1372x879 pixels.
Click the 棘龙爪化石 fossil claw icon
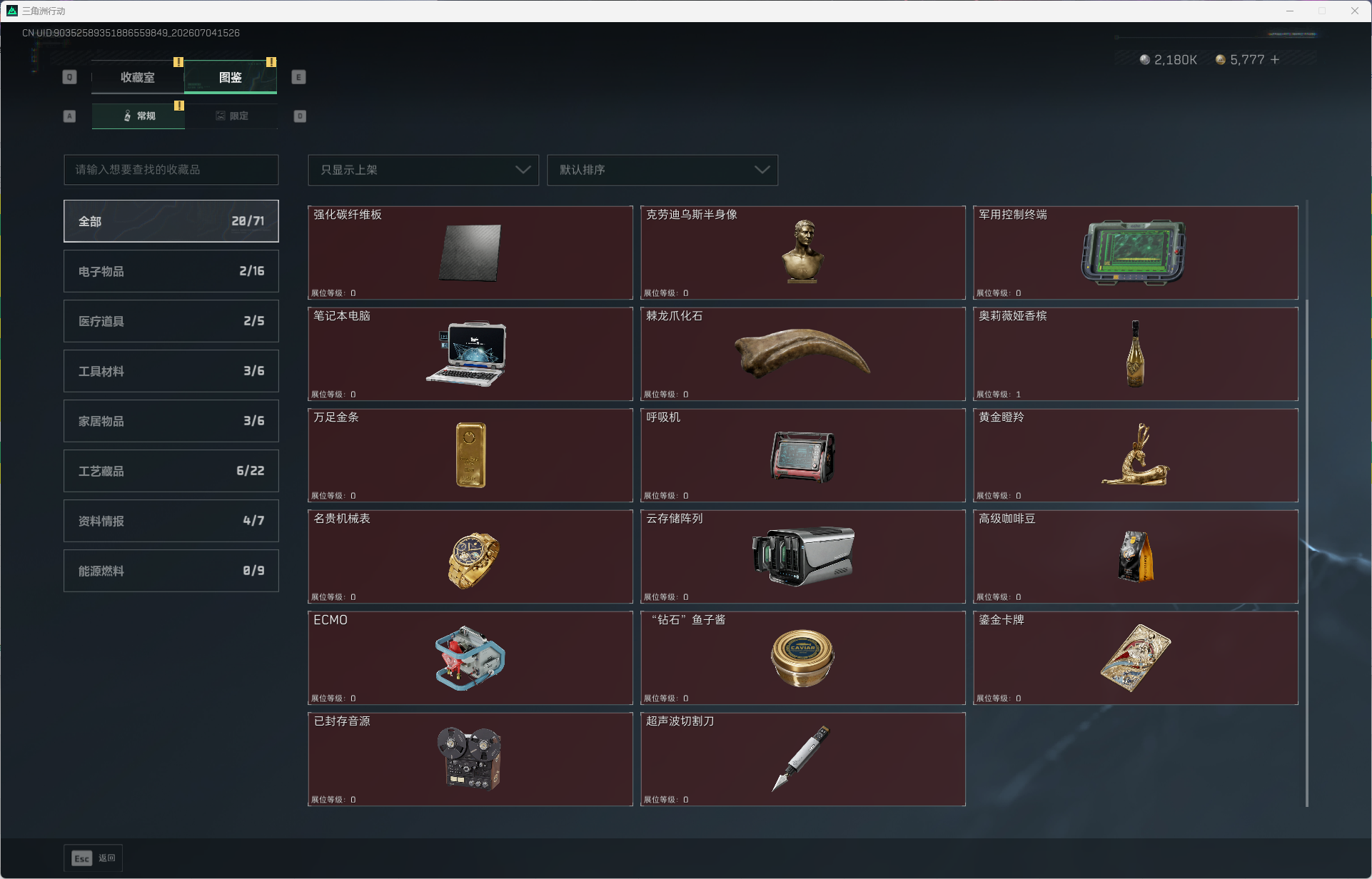pyautogui.click(x=802, y=353)
